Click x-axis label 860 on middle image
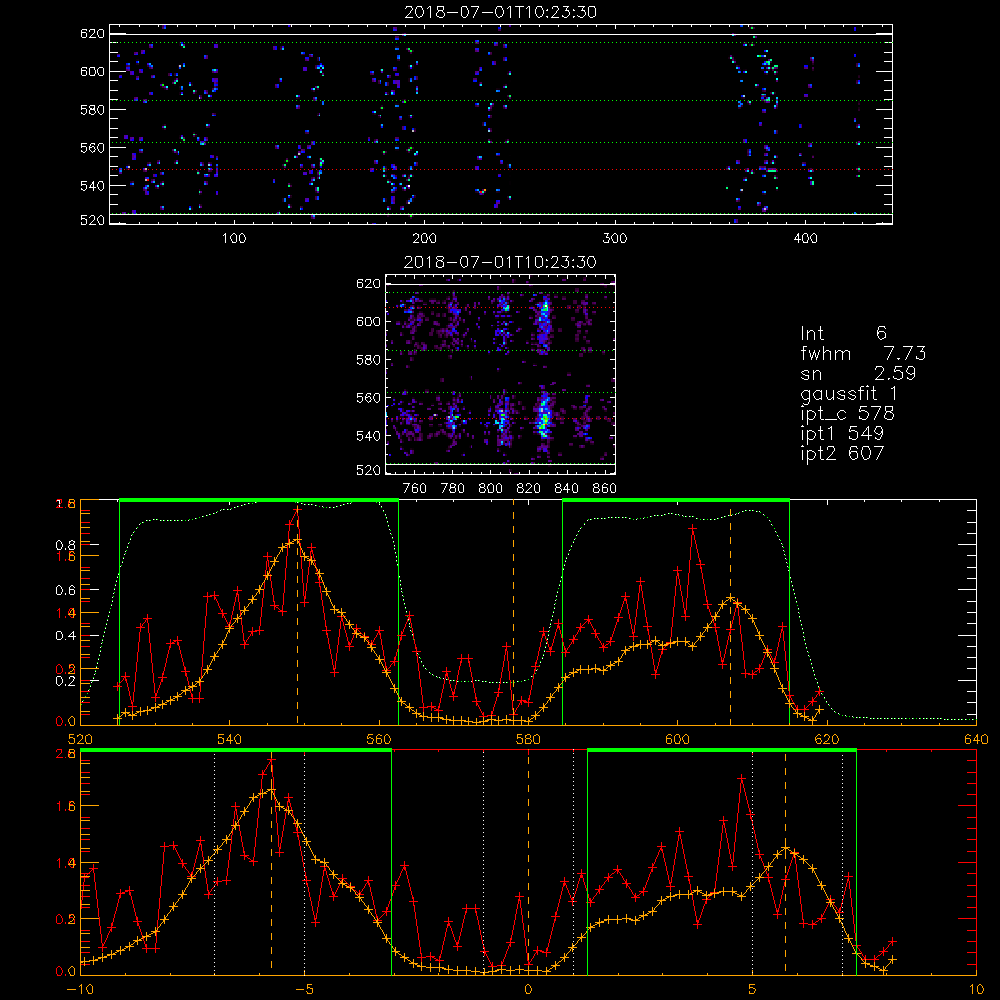 coord(605,489)
